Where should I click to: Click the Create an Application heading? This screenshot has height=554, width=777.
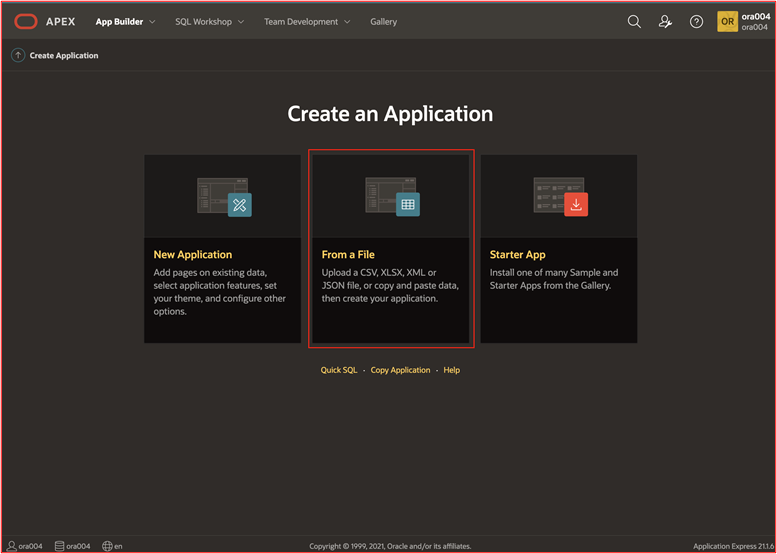(390, 114)
